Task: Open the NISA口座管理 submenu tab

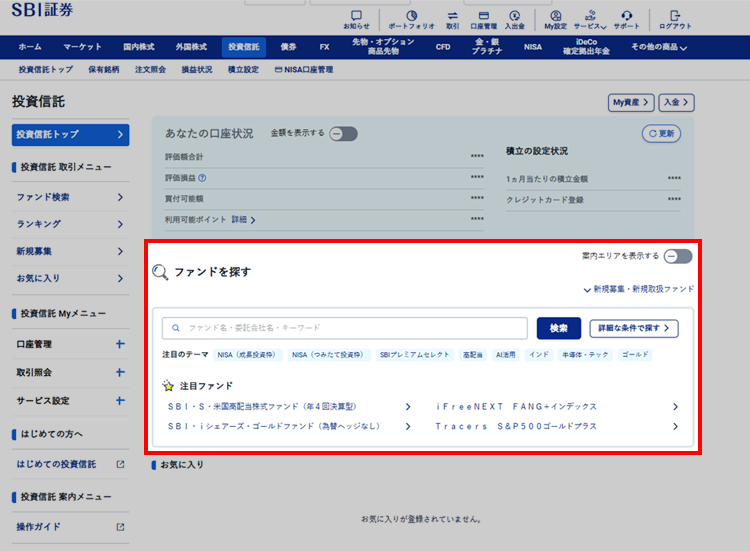Action: pos(304,70)
